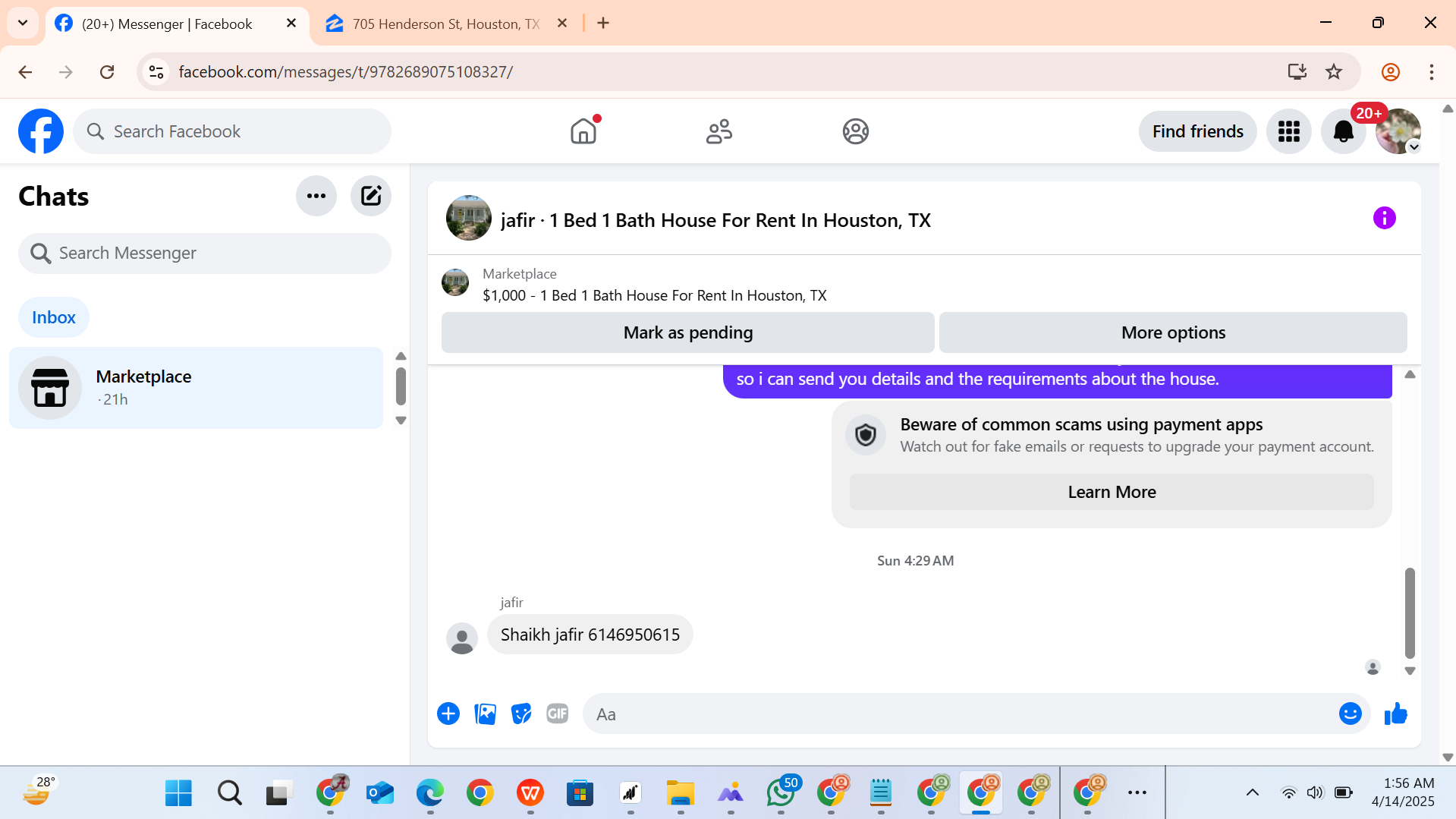This screenshot has width=1456, height=819.
Task: Send a thumbs-up like
Action: click(x=1395, y=713)
